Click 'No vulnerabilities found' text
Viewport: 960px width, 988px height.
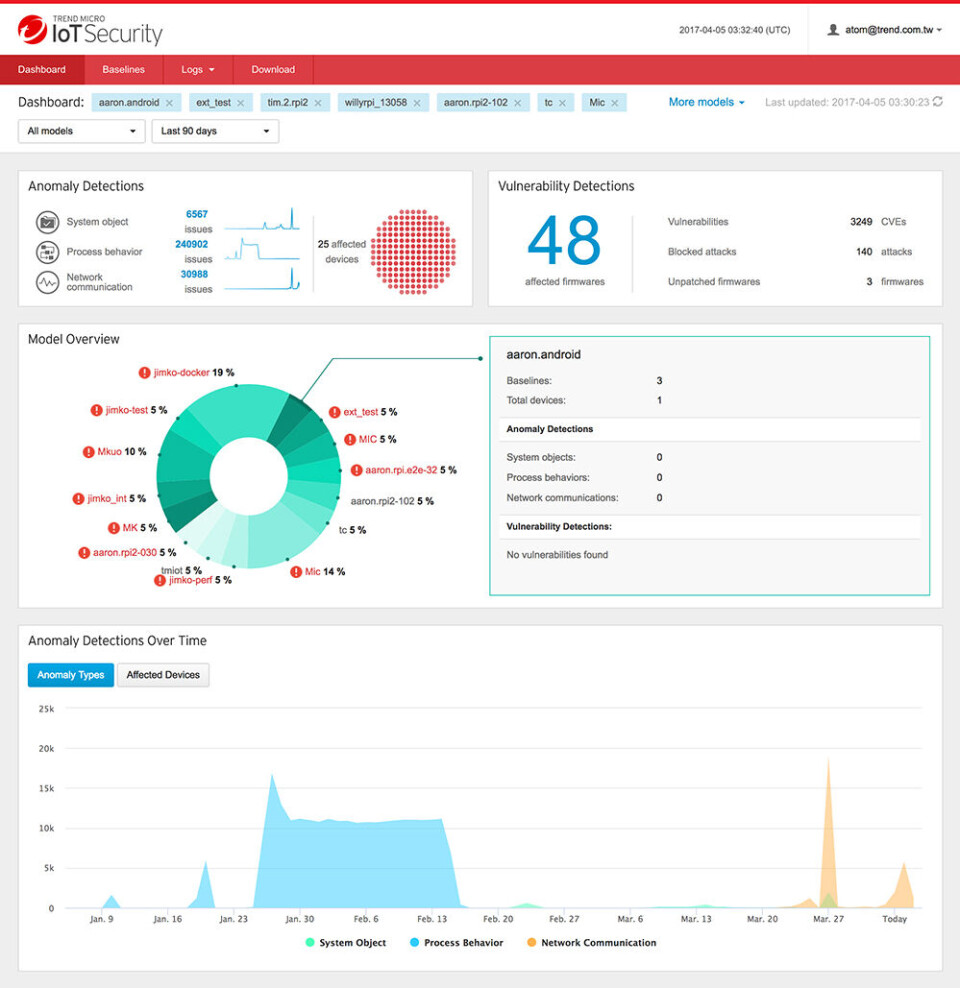[557, 555]
